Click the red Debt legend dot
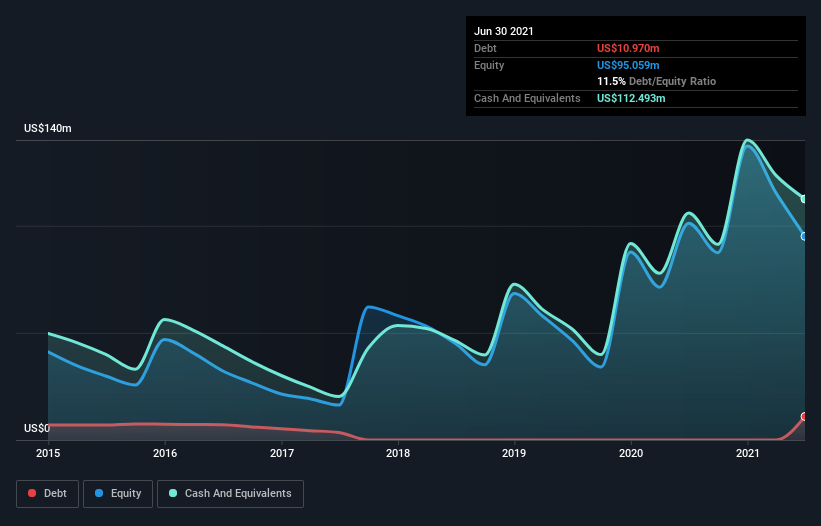The width and height of the screenshot is (821, 526). [32, 493]
